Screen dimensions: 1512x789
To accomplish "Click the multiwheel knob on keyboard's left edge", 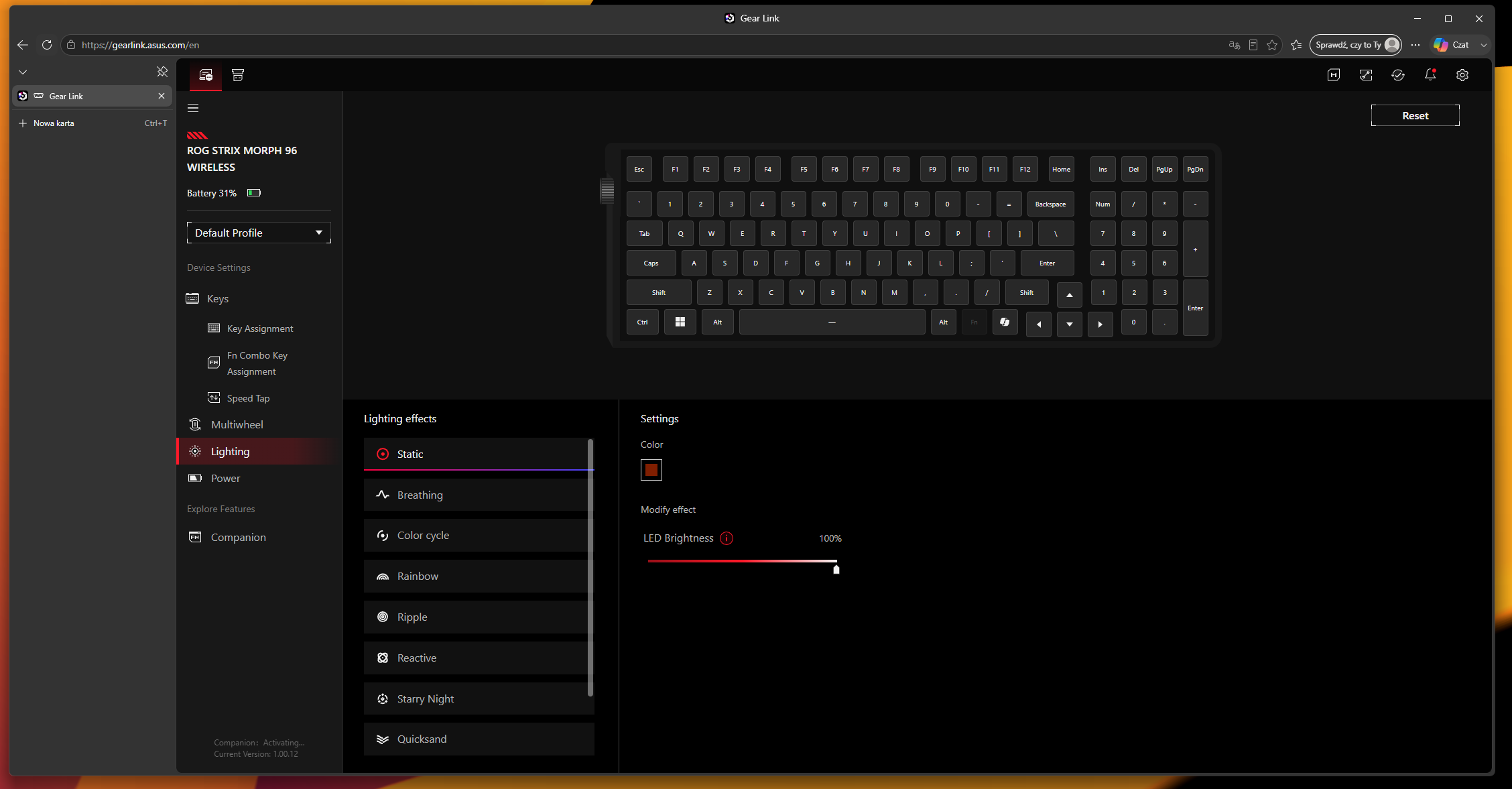I will click(x=607, y=191).
